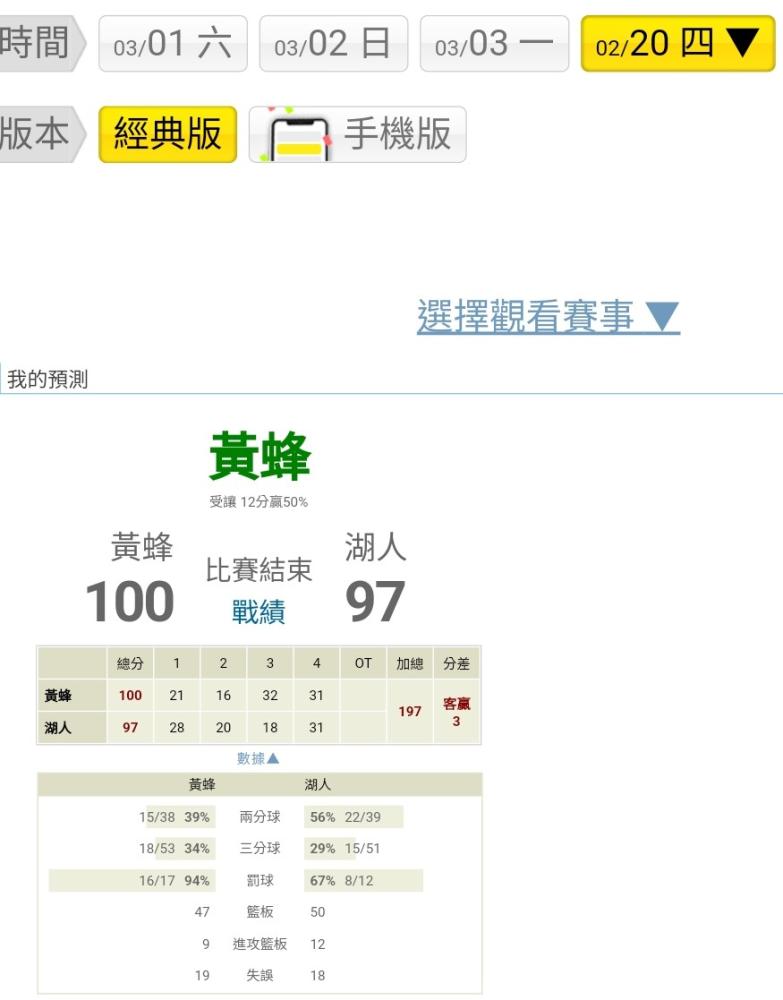Screen dimensions: 783x1000
Task: Click the 總分 column header
Action: click(130, 663)
